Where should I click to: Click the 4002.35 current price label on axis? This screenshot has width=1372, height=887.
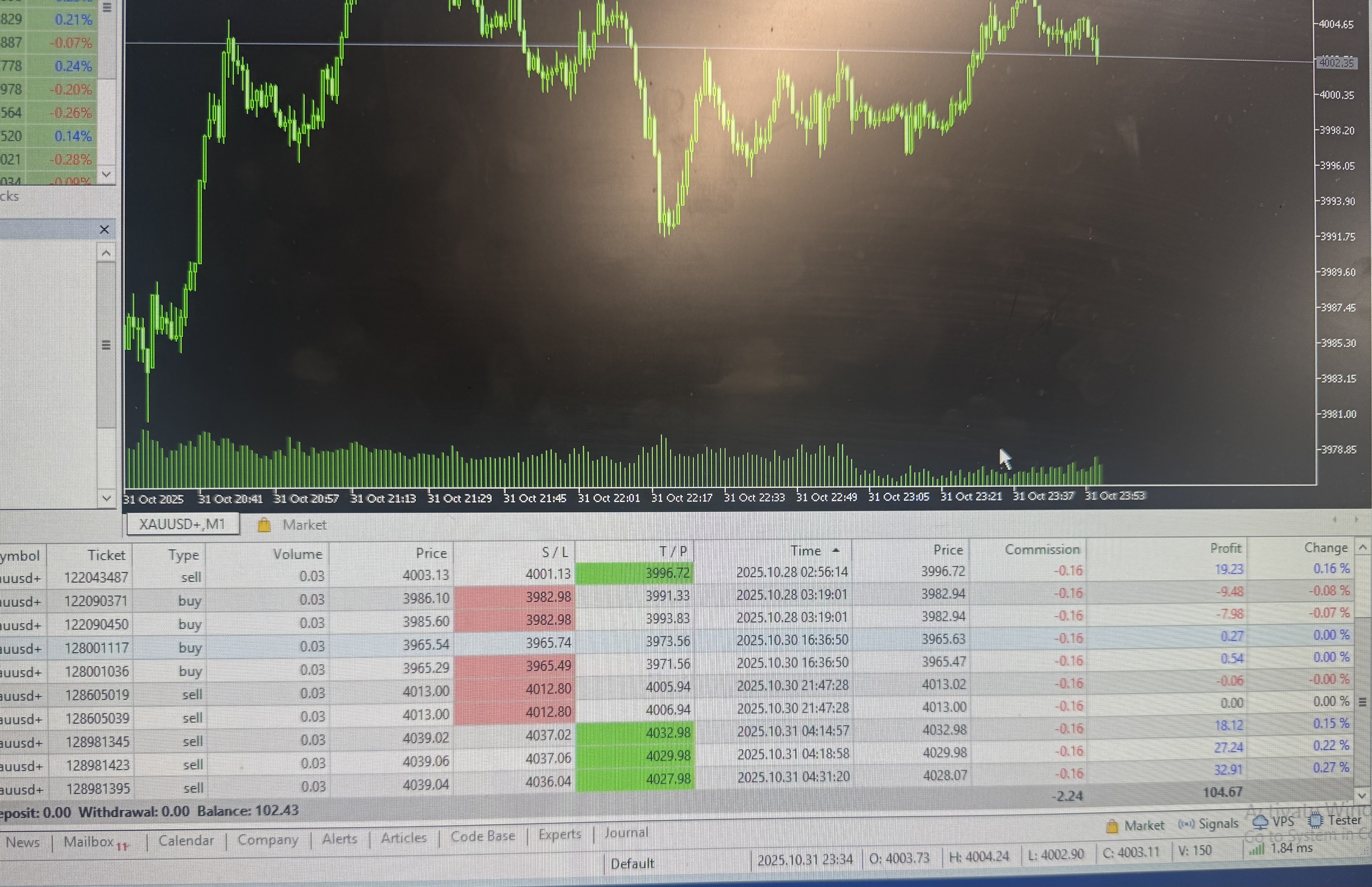1336,62
